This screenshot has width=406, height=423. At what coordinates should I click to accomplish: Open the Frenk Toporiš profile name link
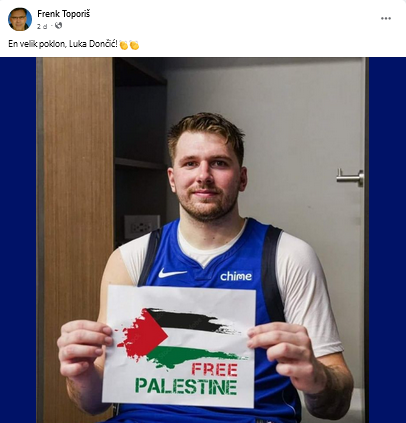(63, 14)
